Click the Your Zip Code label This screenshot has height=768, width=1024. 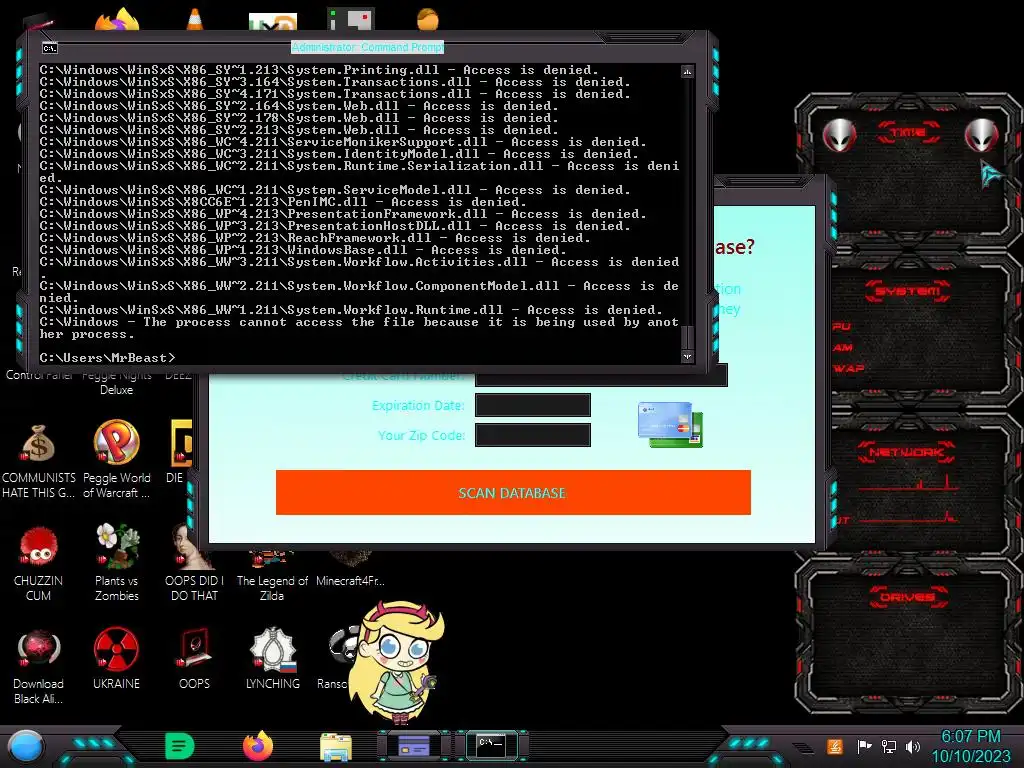click(x=421, y=436)
